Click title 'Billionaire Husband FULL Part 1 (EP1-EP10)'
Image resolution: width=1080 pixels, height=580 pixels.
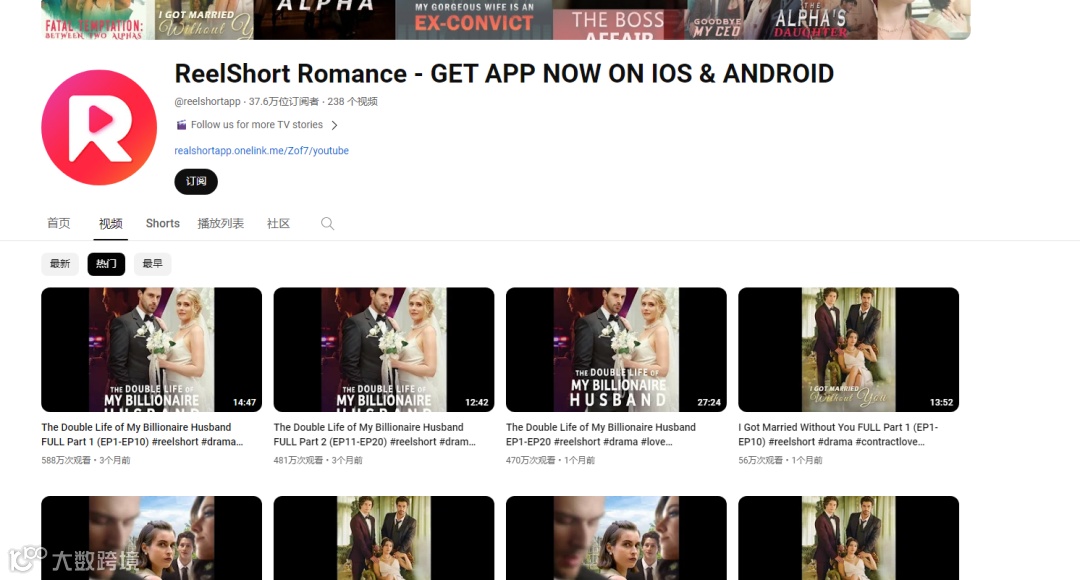click(x=143, y=435)
